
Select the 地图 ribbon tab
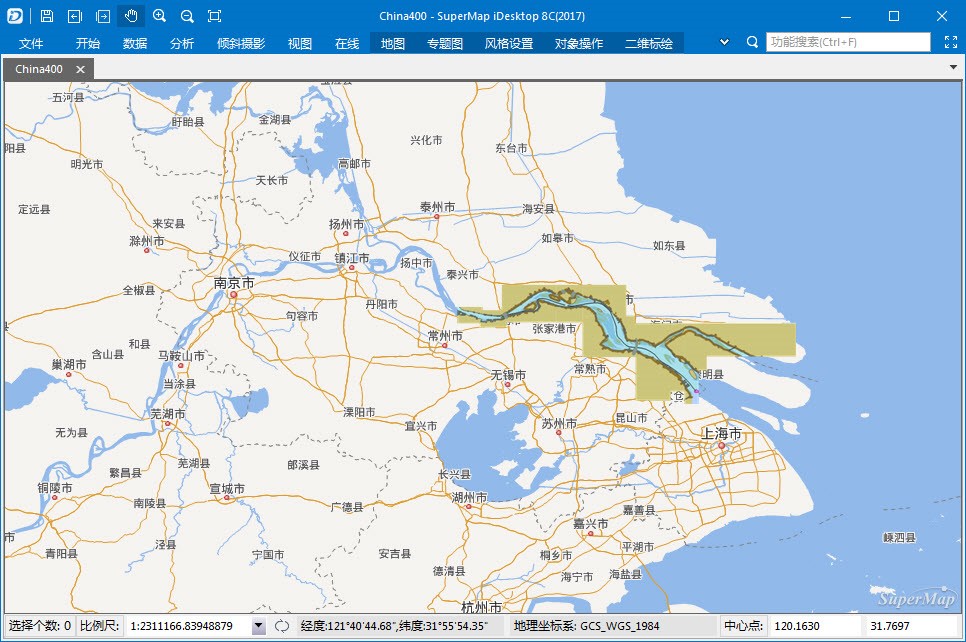pyautogui.click(x=393, y=43)
